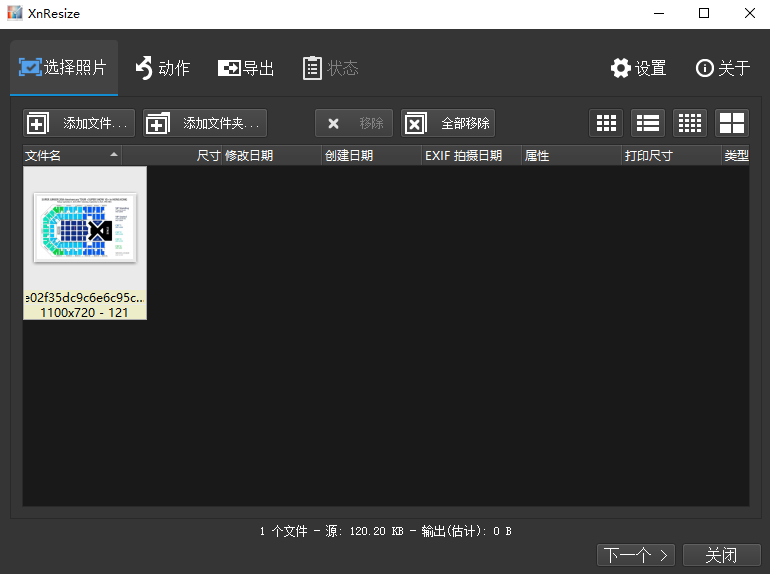Open the 选择照片 tab
The width and height of the screenshot is (770, 574).
click(63, 68)
